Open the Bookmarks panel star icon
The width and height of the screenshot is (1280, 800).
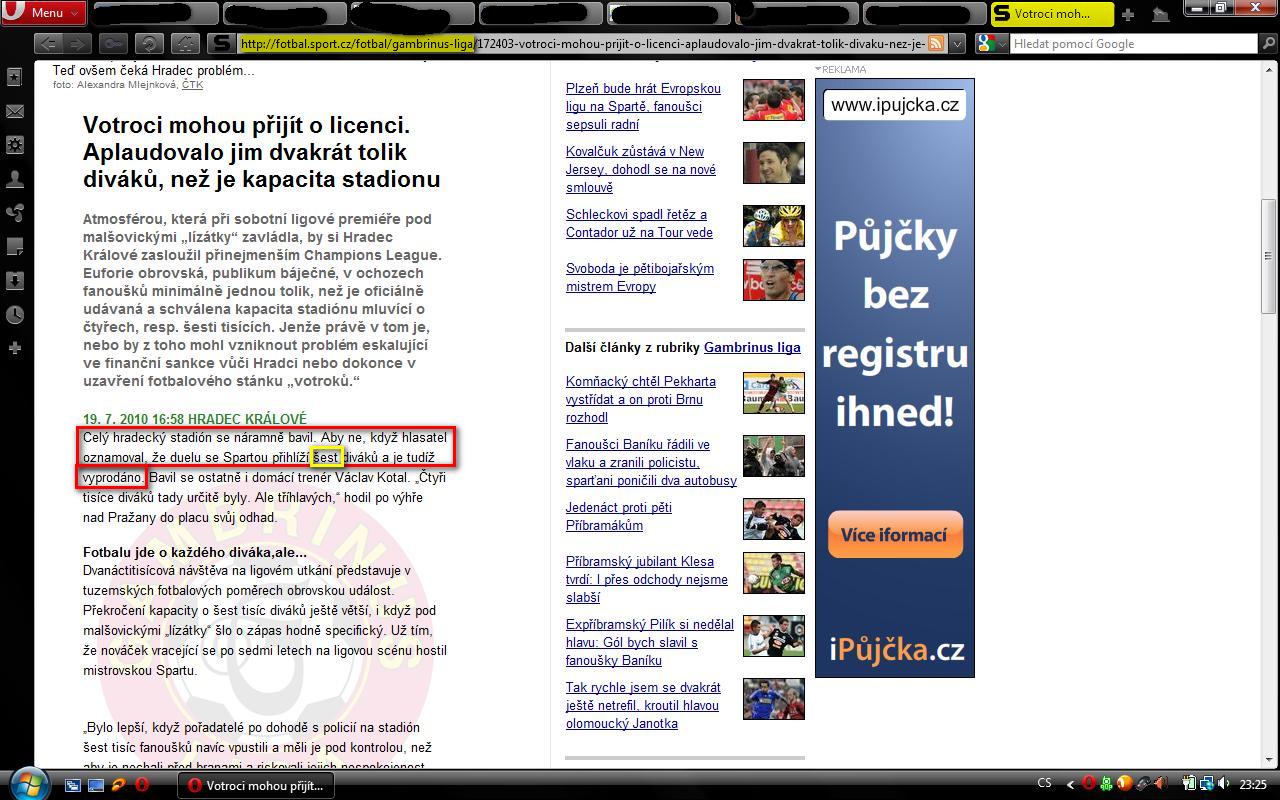(15, 77)
